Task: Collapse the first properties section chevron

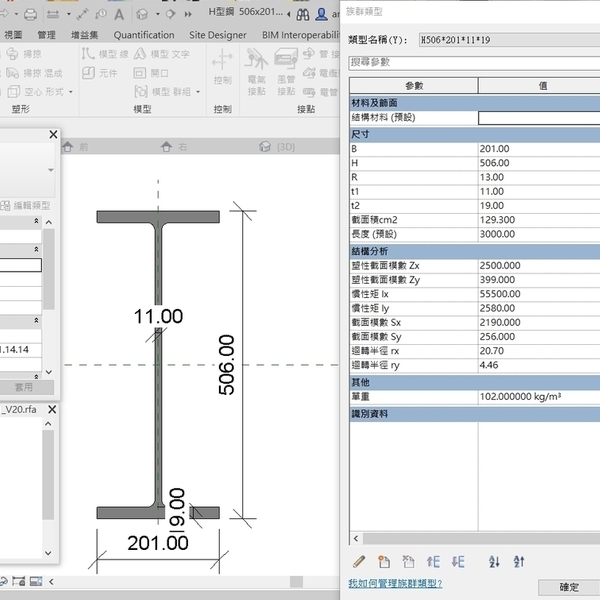Action: [37, 221]
